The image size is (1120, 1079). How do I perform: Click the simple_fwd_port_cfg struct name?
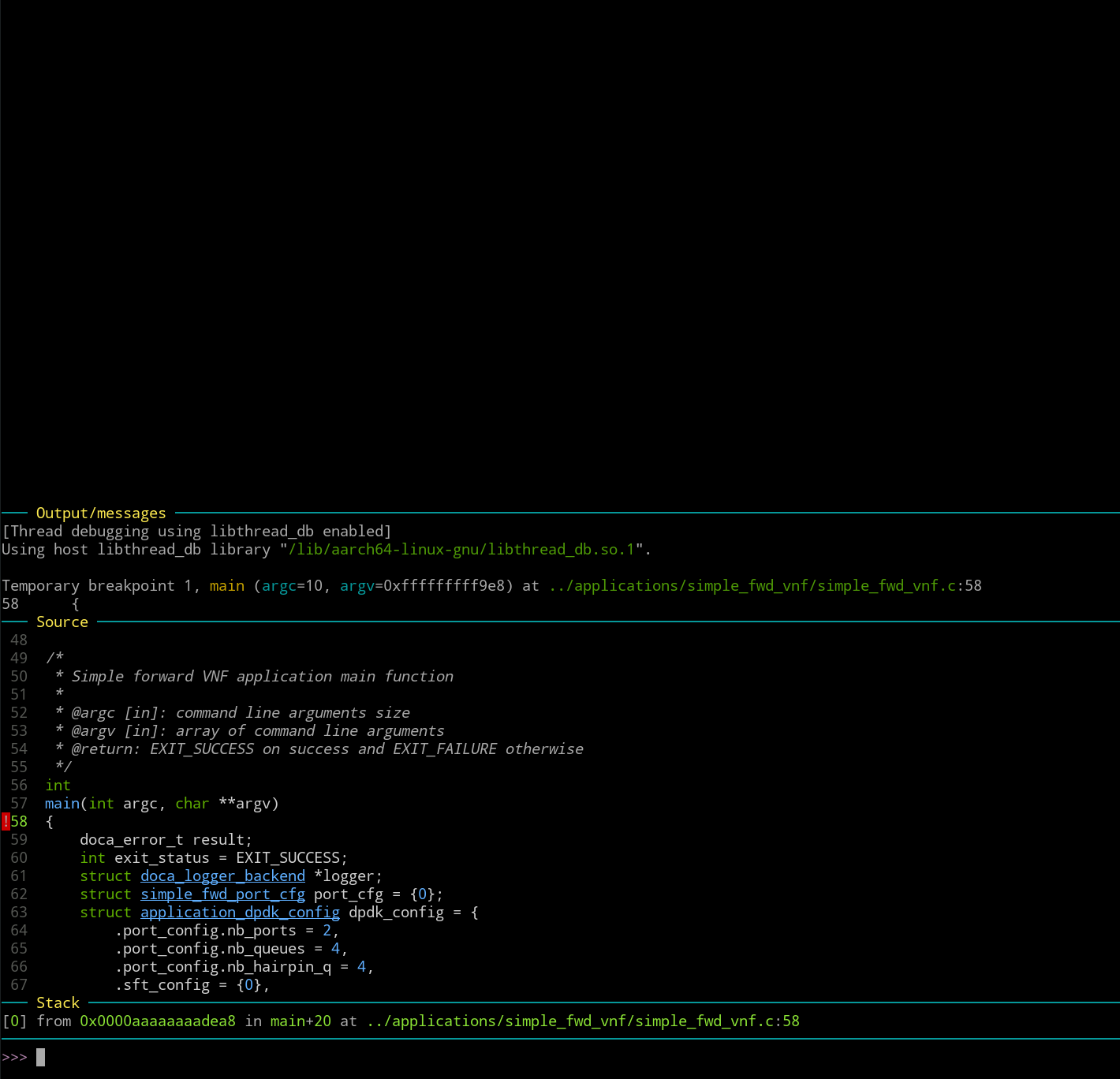coord(222,894)
